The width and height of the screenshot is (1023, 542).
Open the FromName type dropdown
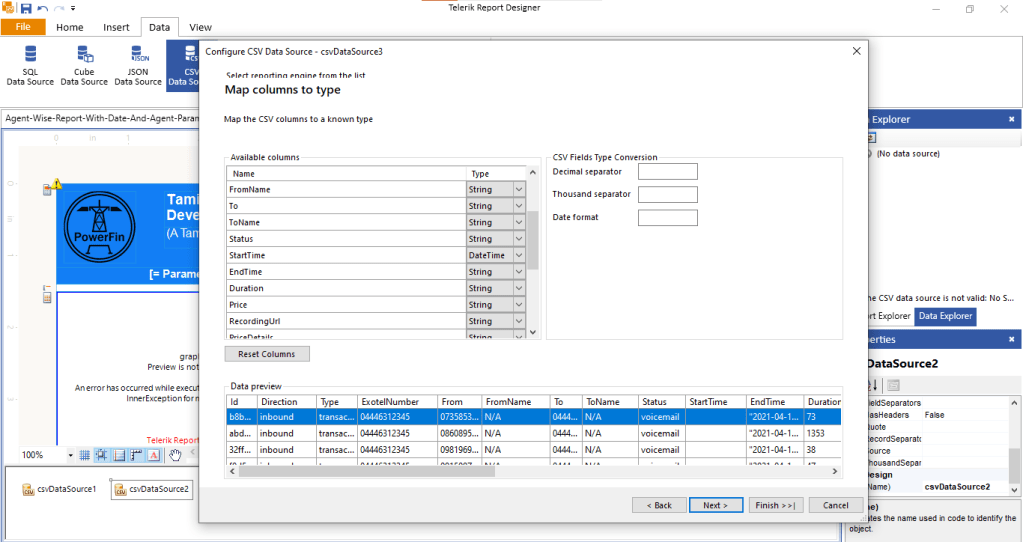pos(518,189)
